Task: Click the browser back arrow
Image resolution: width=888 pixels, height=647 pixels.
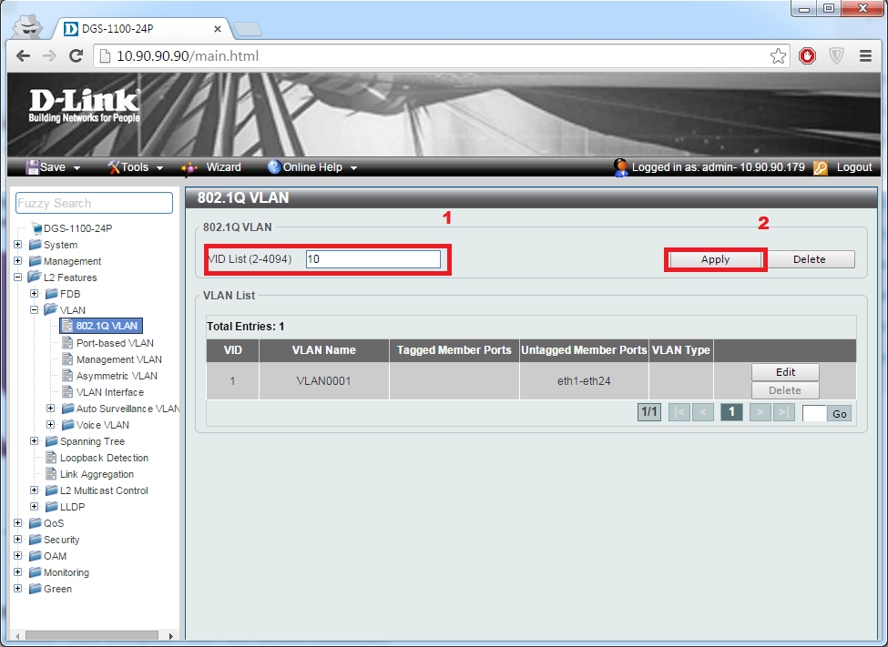Action: 23,56
